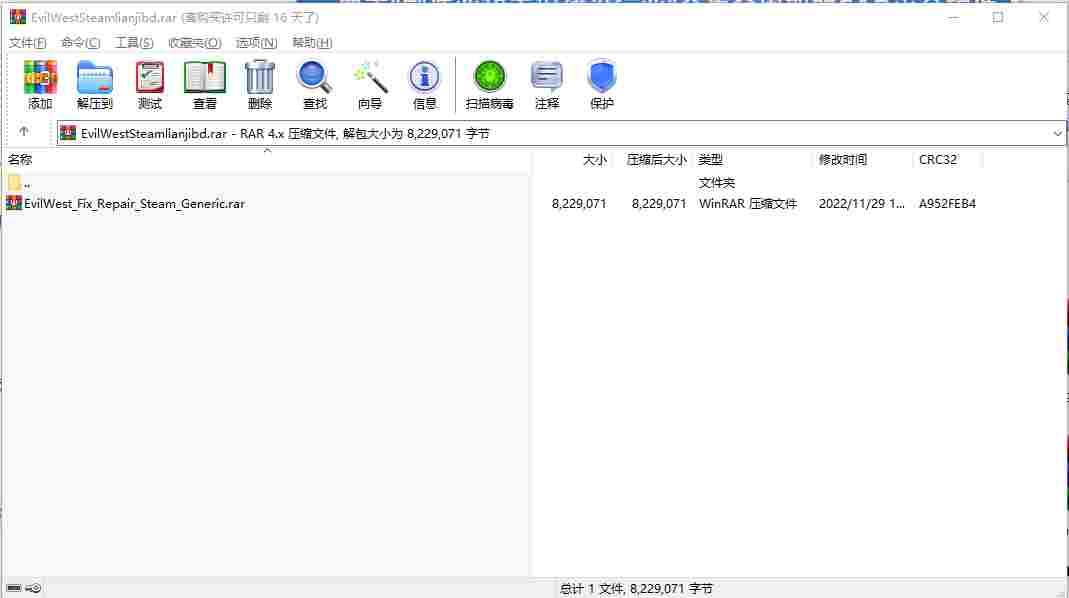Image resolution: width=1069 pixels, height=598 pixels.
Task: Click the key password icon in status bar
Action: point(33,588)
